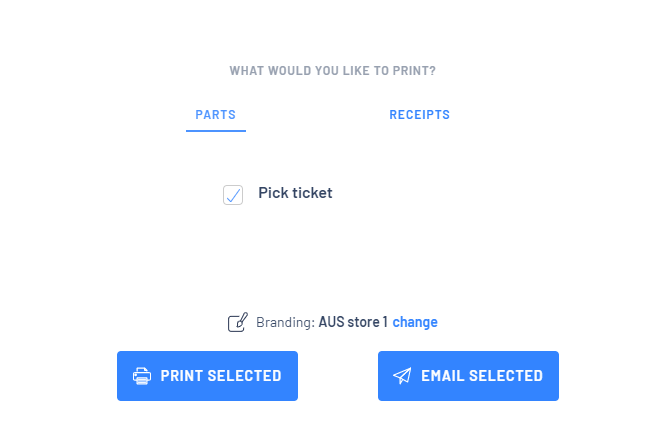
Task: Toggle selection via the Pick ticket label
Action: pyautogui.click(x=295, y=193)
